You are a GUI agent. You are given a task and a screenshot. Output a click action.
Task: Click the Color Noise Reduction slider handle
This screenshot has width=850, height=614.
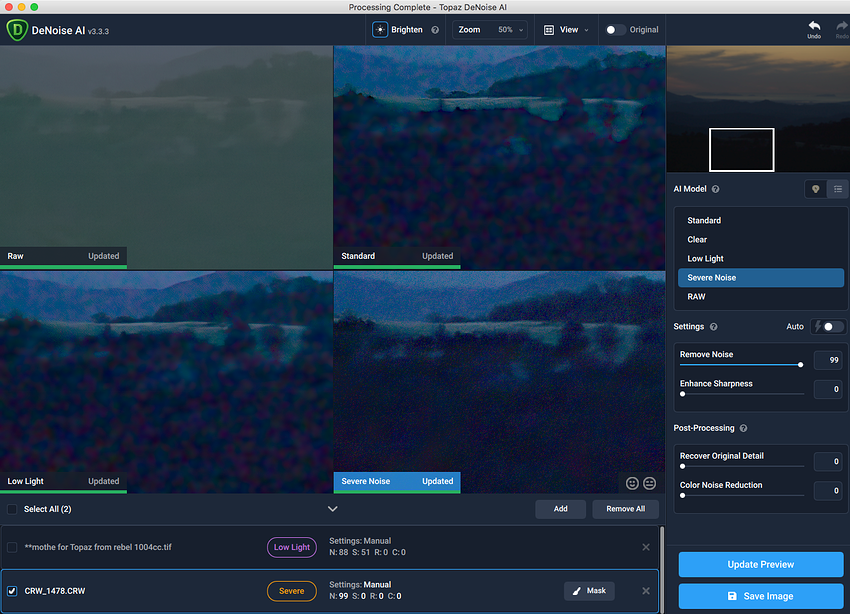click(x=682, y=495)
